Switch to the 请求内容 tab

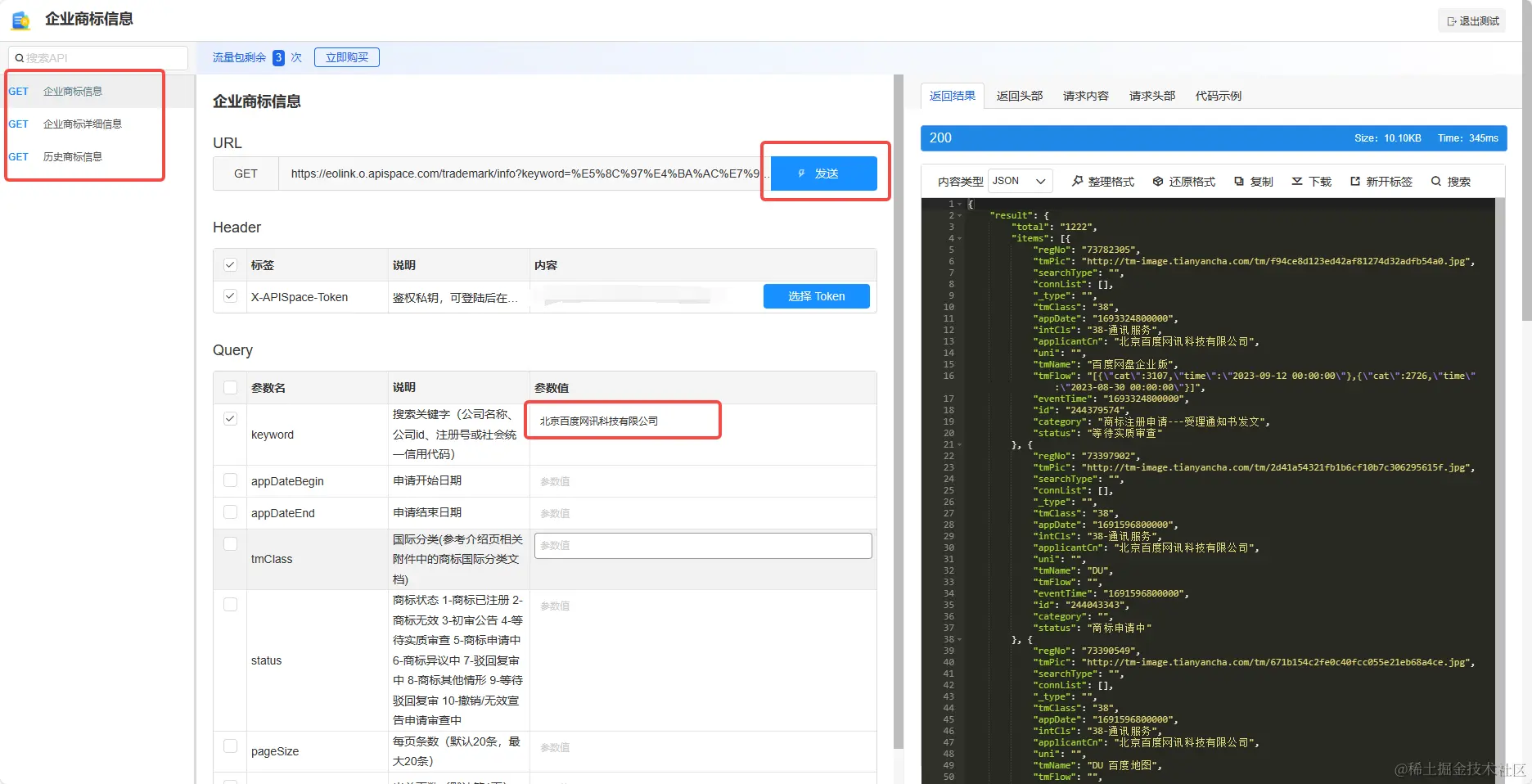tap(1086, 96)
